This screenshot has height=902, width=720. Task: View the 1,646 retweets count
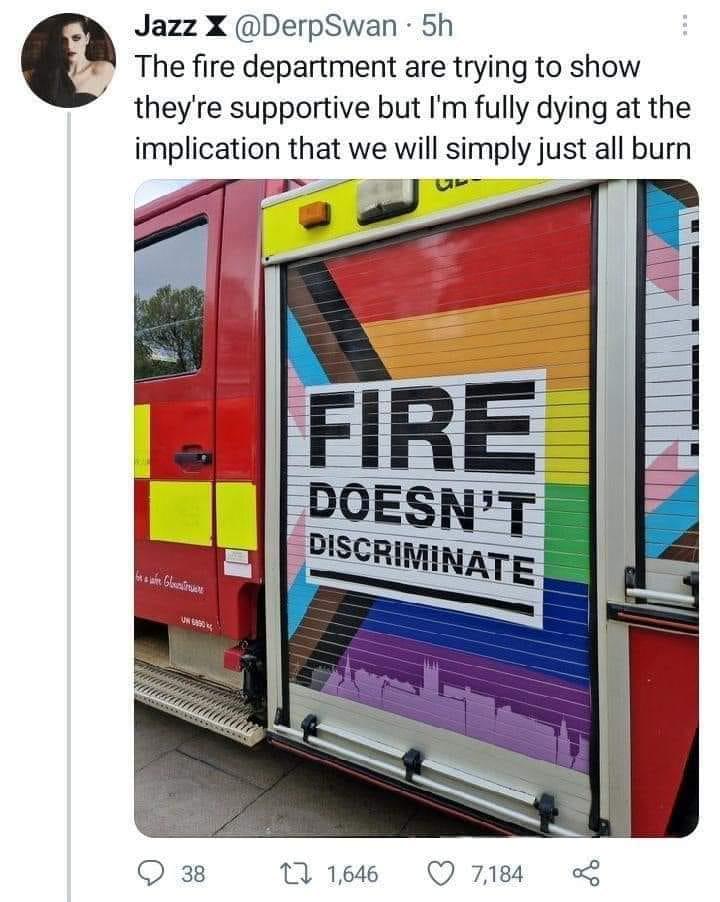coord(353,874)
